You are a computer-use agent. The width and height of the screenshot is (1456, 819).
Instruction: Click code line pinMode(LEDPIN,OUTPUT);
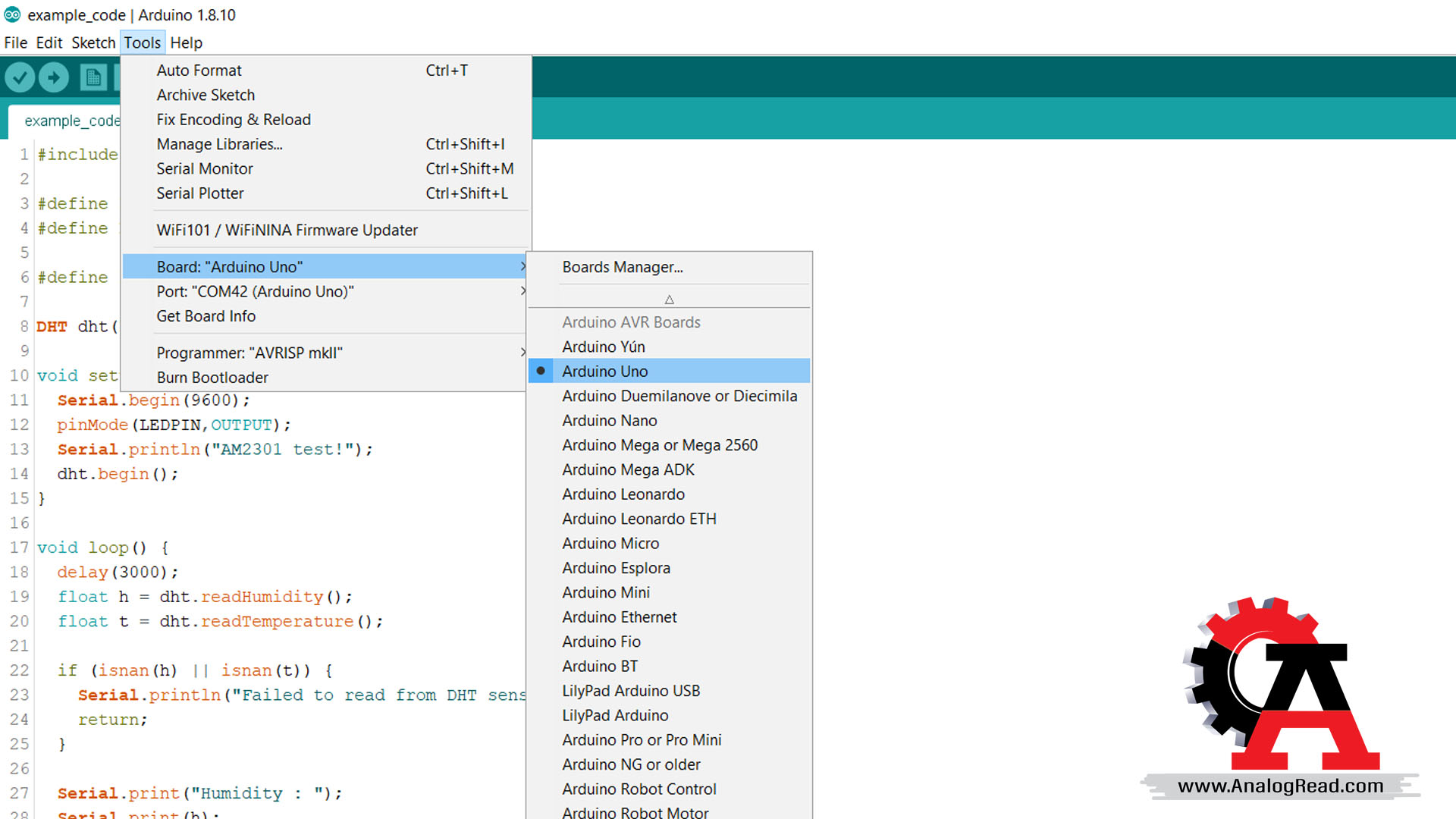point(174,425)
